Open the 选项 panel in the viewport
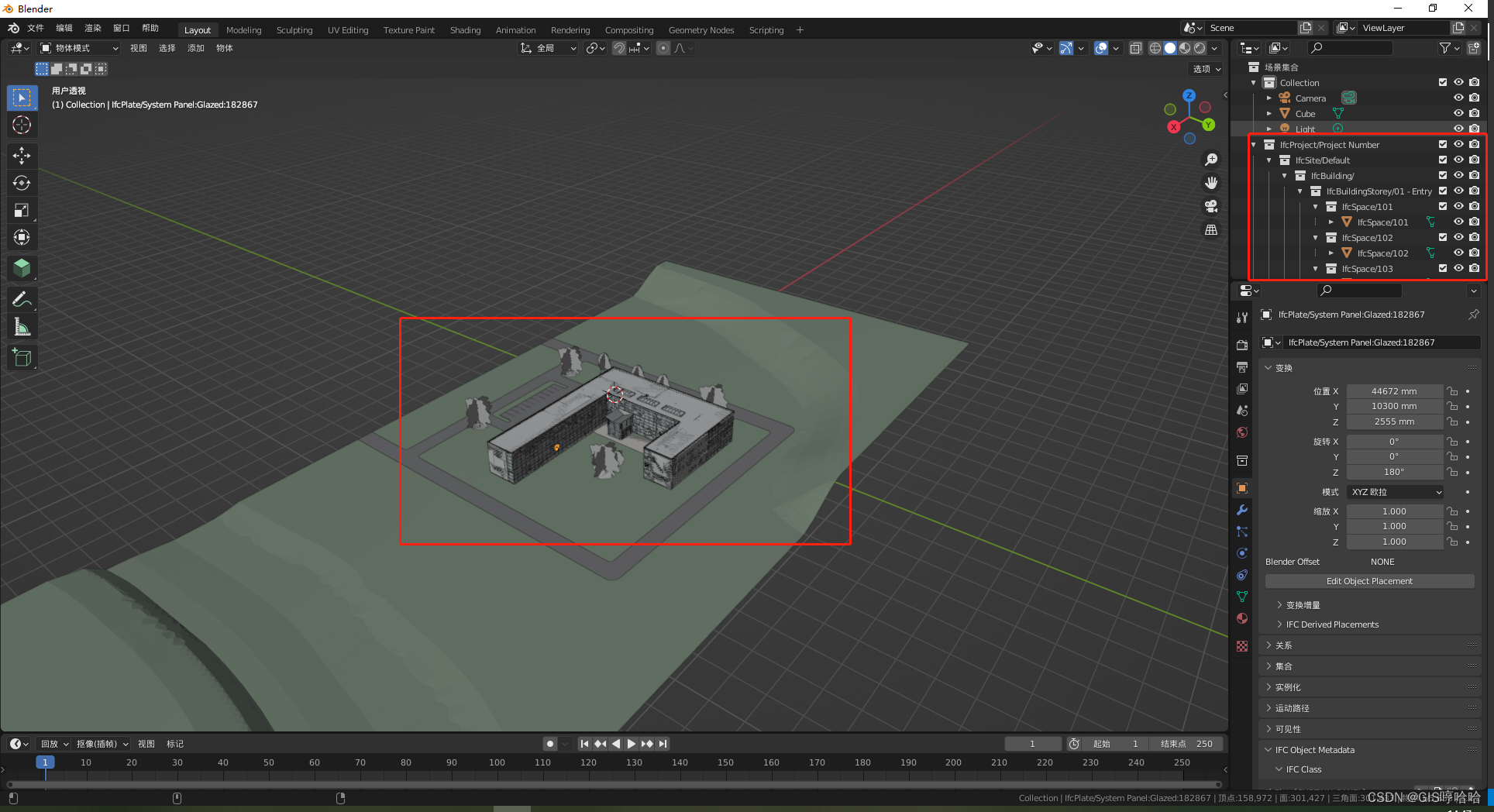The image size is (1494, 812). 1206,69
